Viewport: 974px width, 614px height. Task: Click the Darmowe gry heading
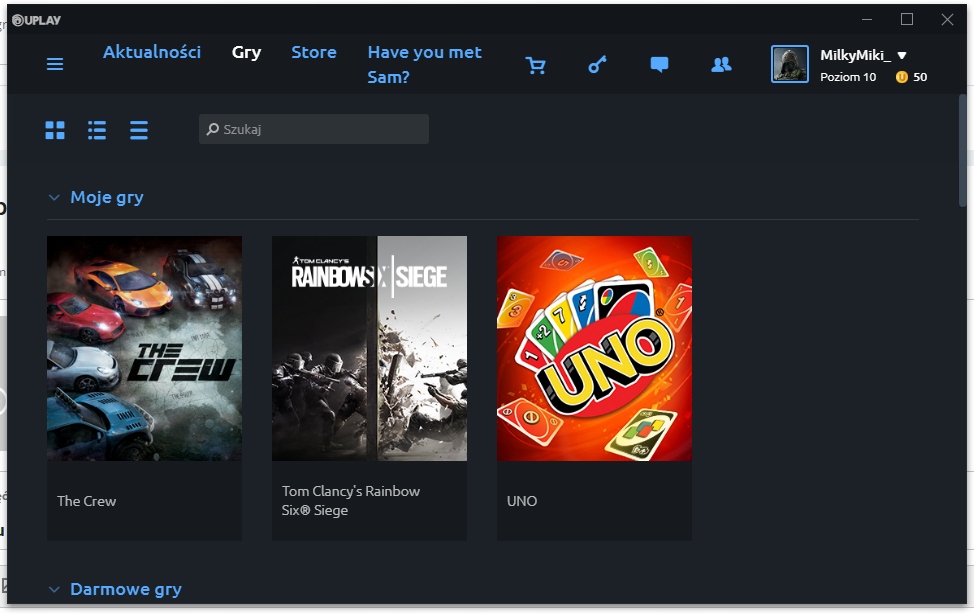(126, 589)
